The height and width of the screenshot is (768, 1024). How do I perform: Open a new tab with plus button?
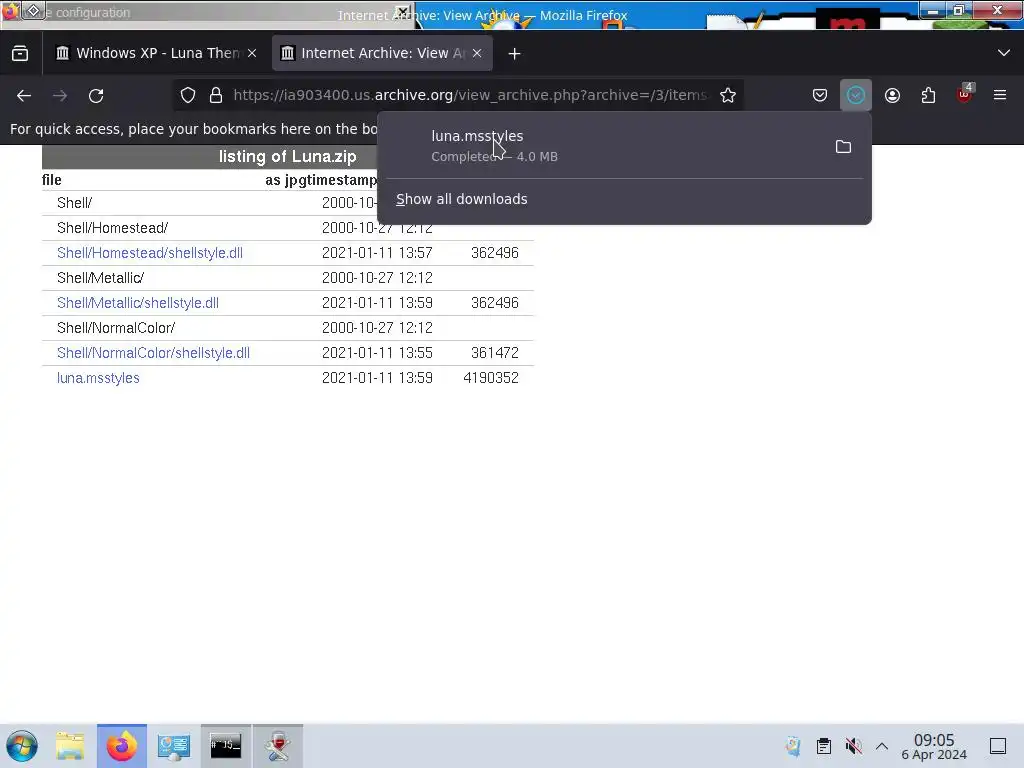(515, 54)
